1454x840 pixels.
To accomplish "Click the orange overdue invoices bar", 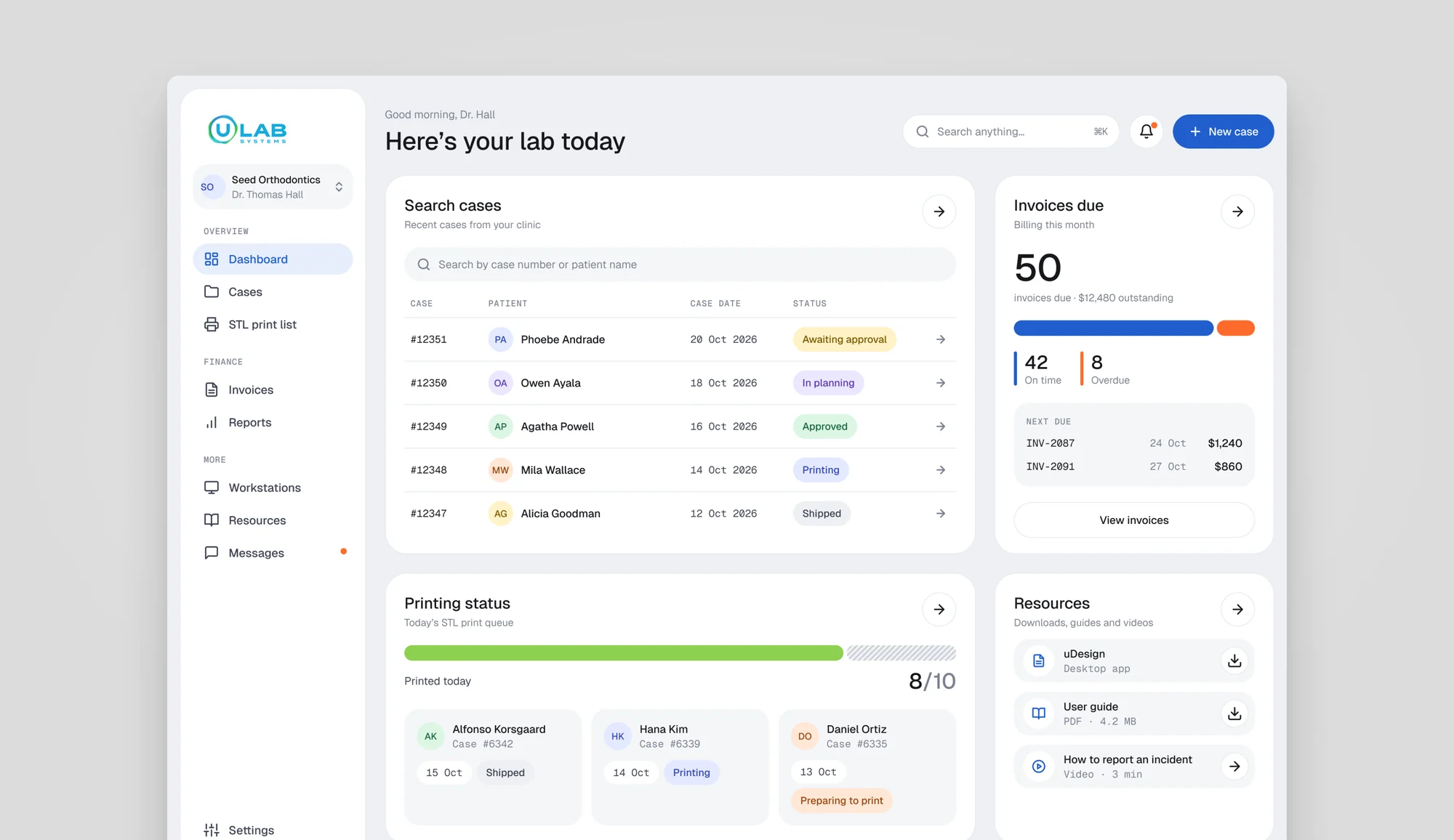I will [x=1235, y=328].
